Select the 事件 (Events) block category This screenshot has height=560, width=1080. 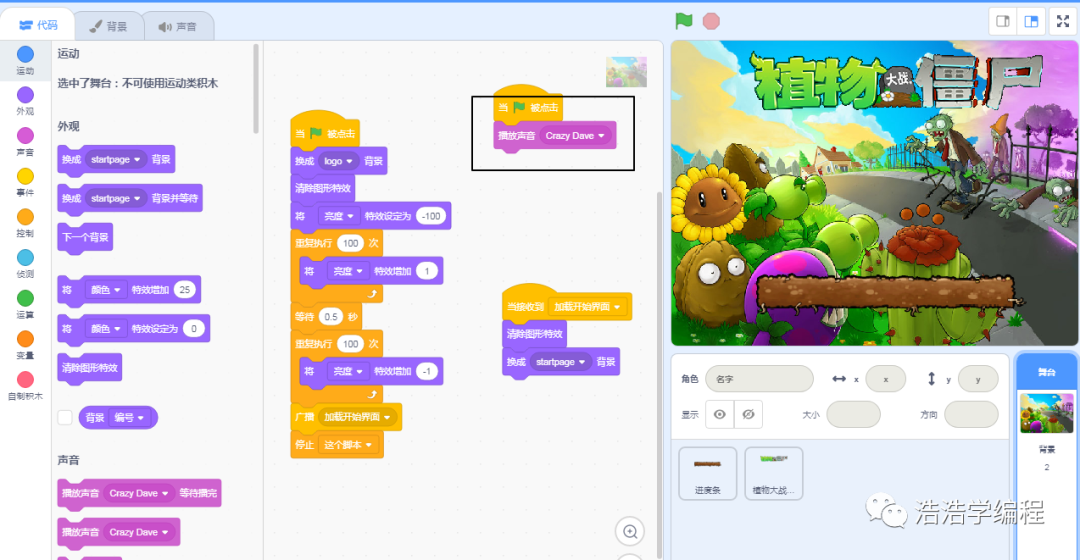[25, 182]
